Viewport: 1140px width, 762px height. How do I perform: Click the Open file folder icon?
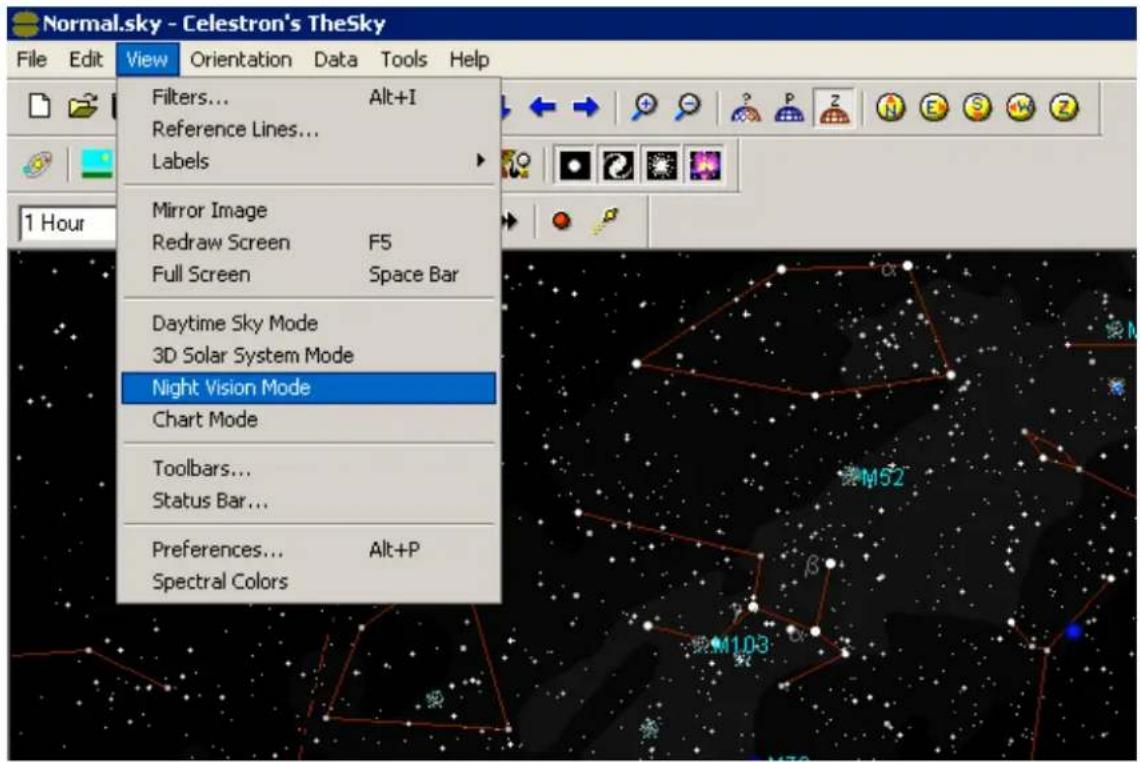point(82,107)
